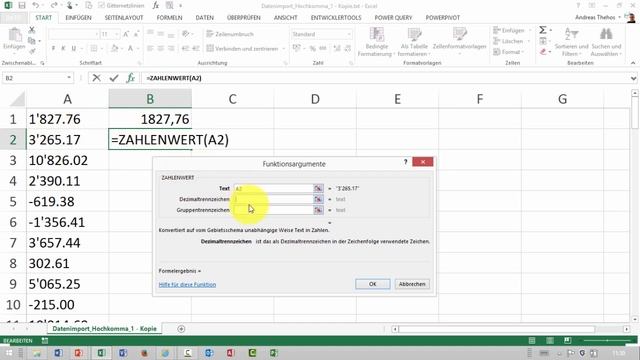Image resolution: width=640 pixels, height=360 pixels.
Task: Add new sheet with plus icon
Action: point(181,329)
